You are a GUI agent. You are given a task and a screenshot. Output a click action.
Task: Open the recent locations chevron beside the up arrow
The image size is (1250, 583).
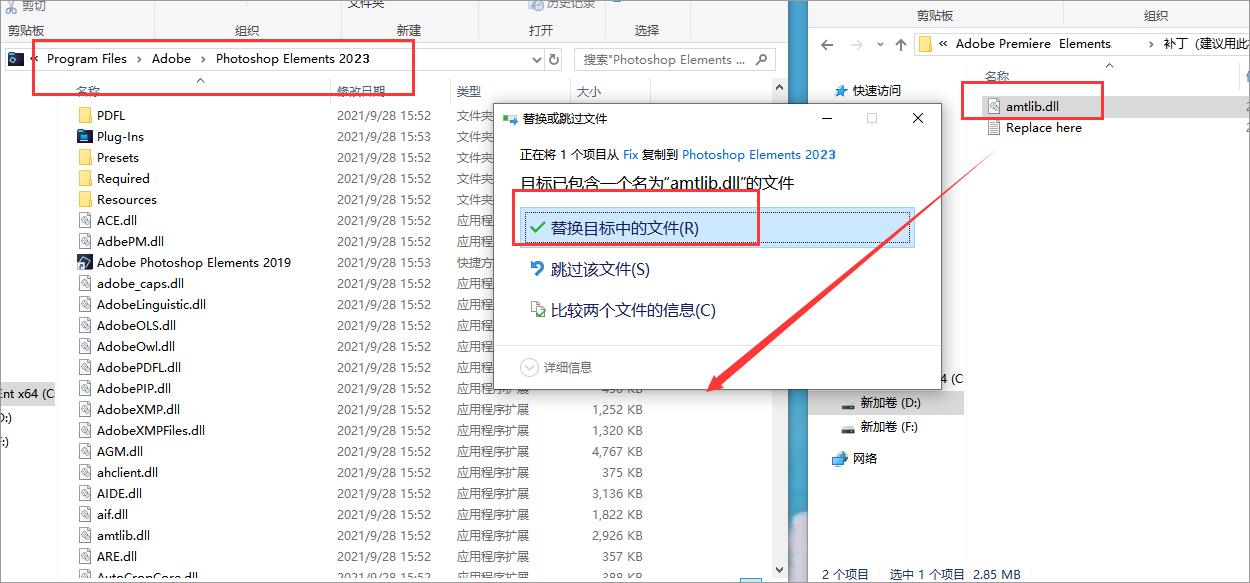point(880,44)
